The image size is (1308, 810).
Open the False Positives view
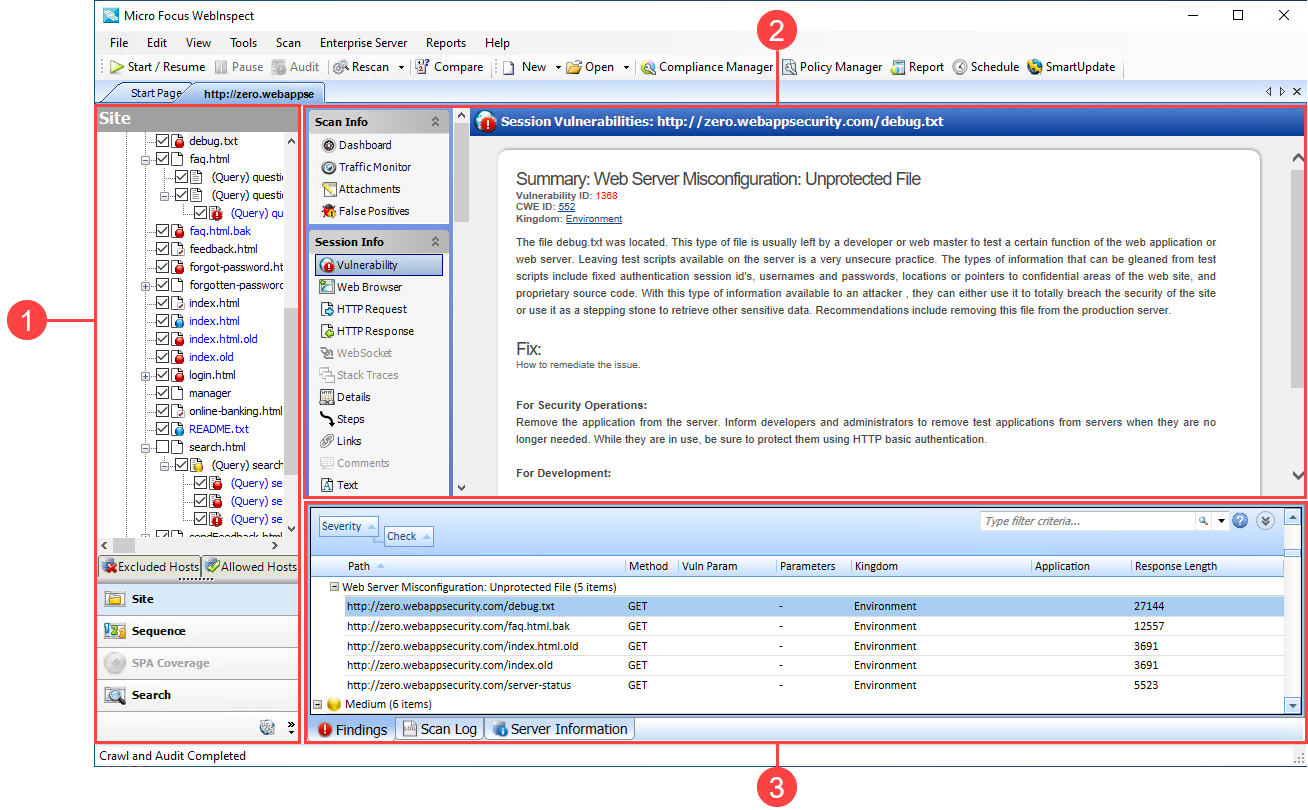[x=371, y=211]
